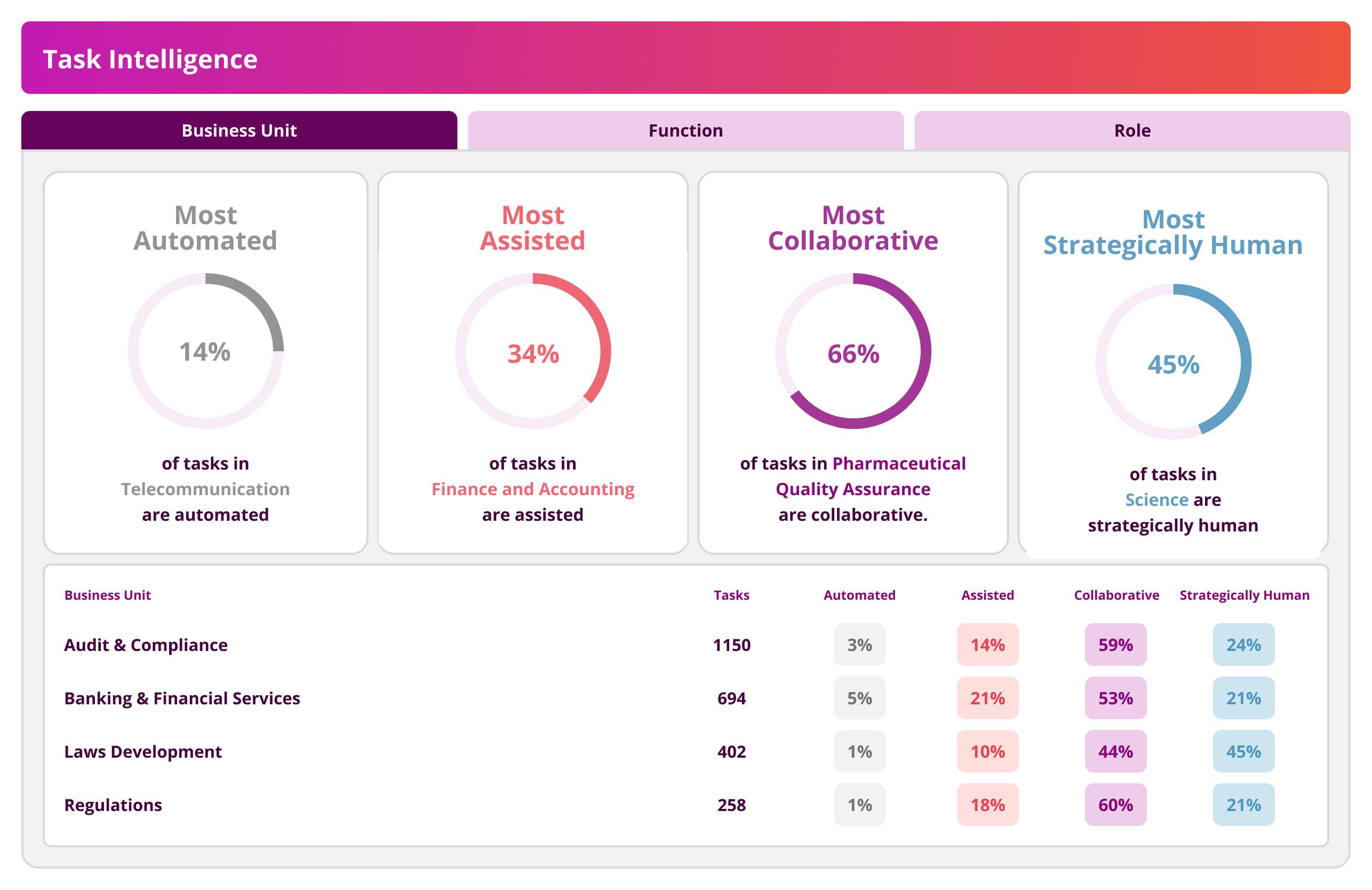Screen dimensions: 1372x890
Task: Click the Most Strategically Human card heading
Action: coord(1173,233)
